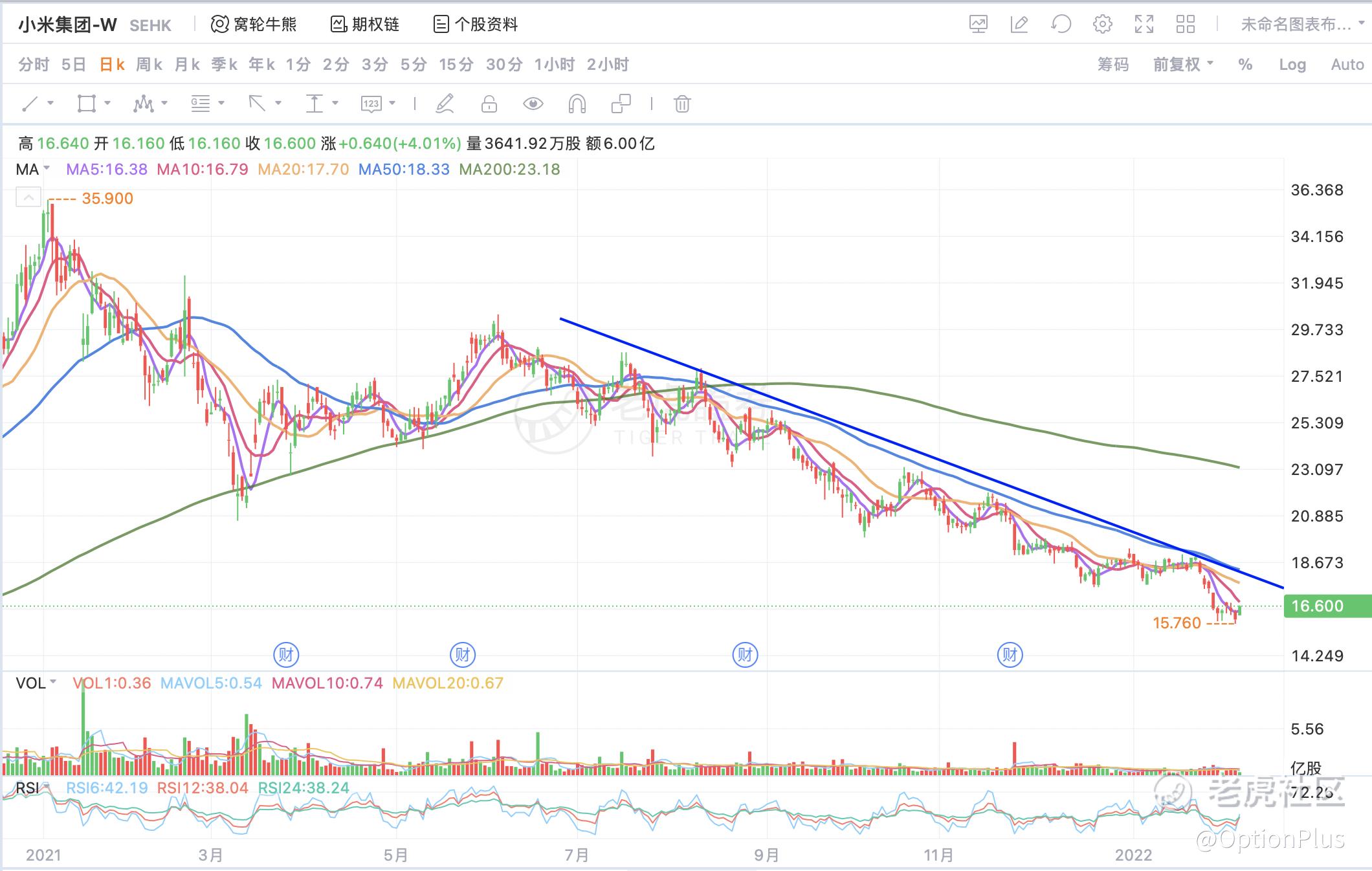This screenshot has width=1372, height=871.
Task: Toggle Auto scale
Action: (x=1347, y=64)
